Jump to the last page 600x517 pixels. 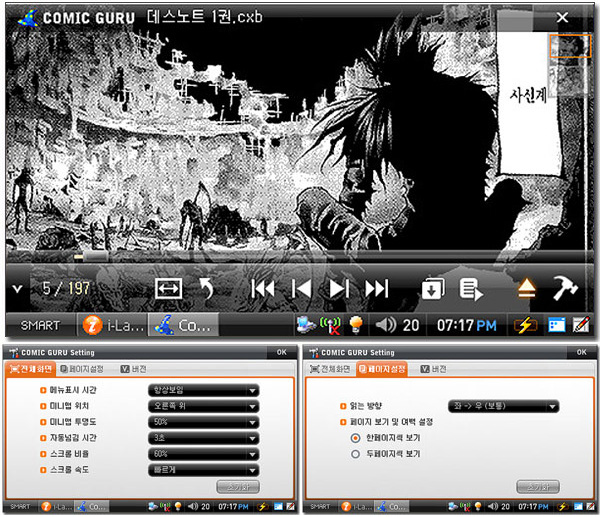[x=377, y=289]
